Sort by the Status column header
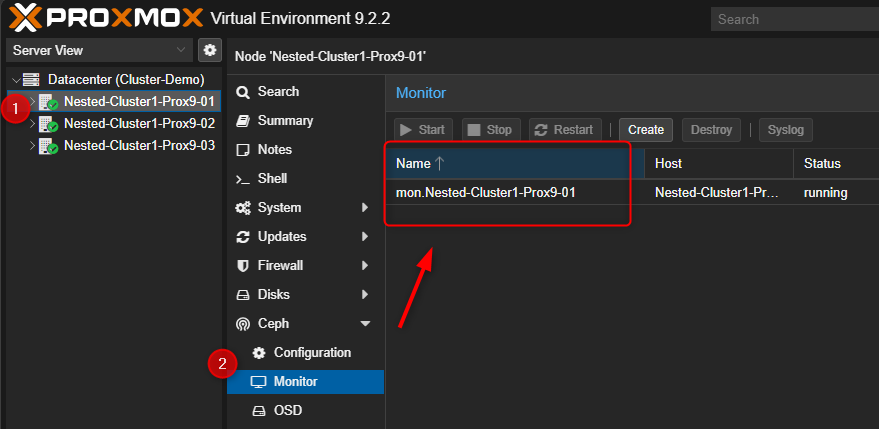This screenshot has height=429, width=879. (836, 164)
